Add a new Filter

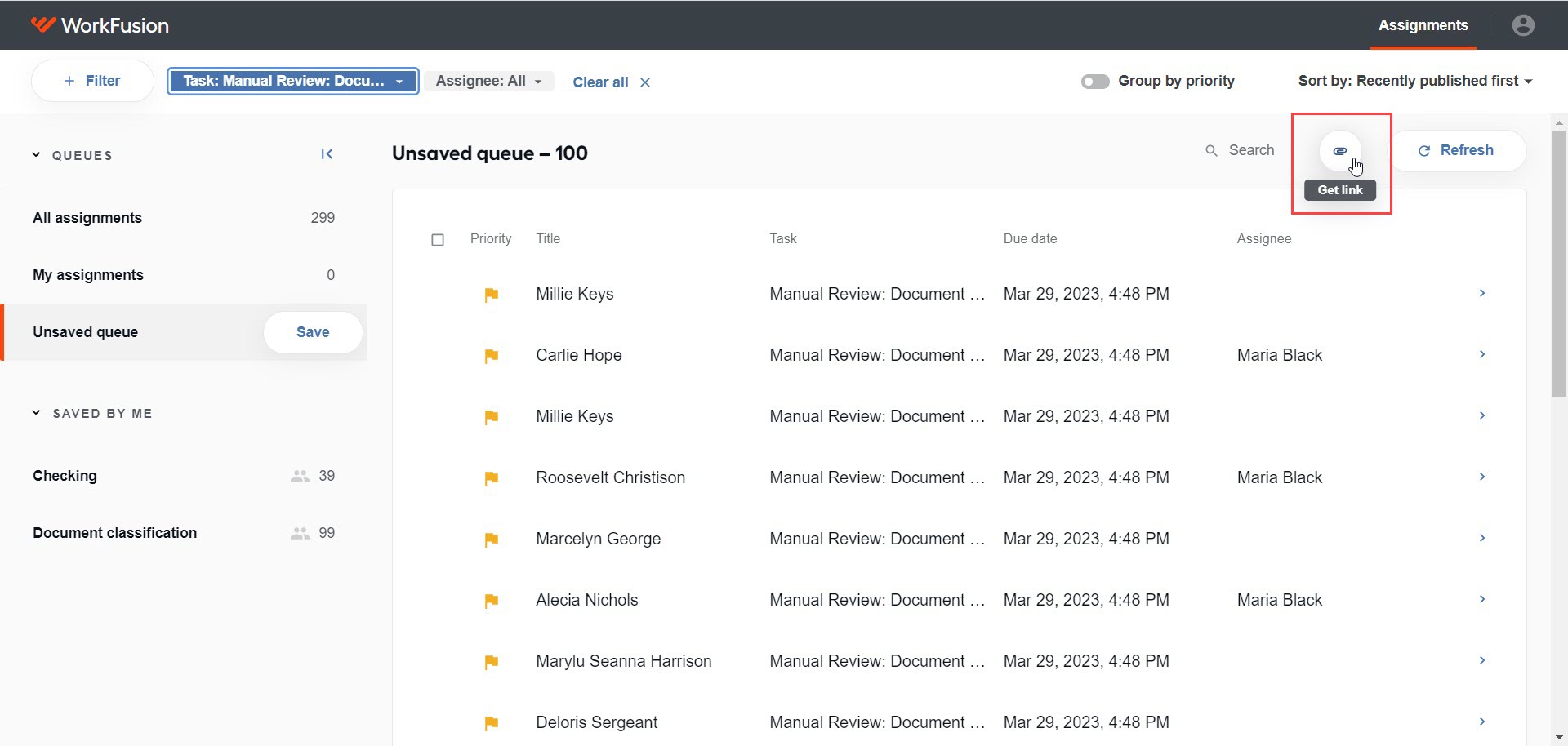coord(92,81)
